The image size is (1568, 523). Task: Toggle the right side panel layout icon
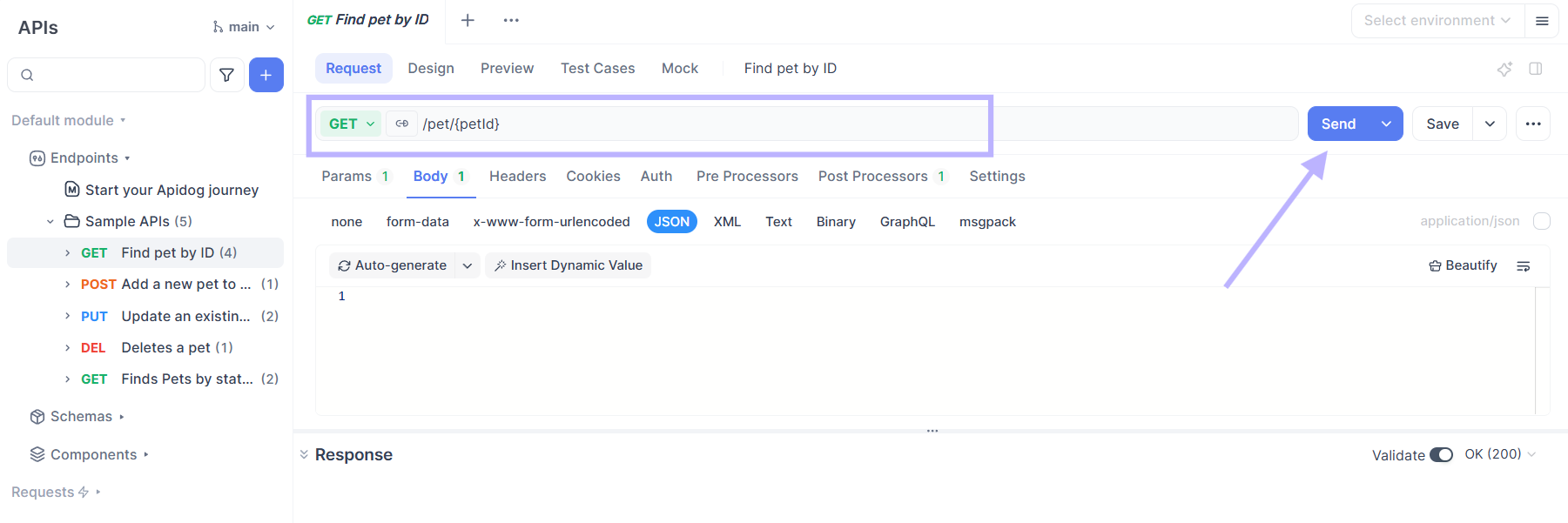tap(1536, 69)
